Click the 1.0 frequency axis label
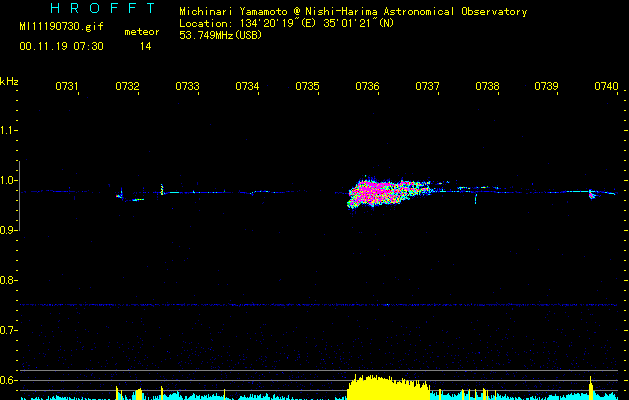 [8, 180]
